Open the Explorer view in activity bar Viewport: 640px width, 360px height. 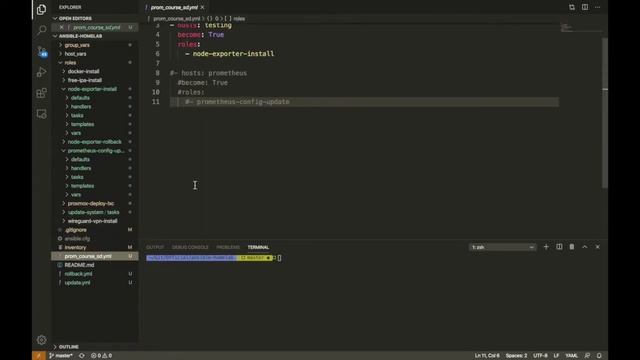[41, 9]
